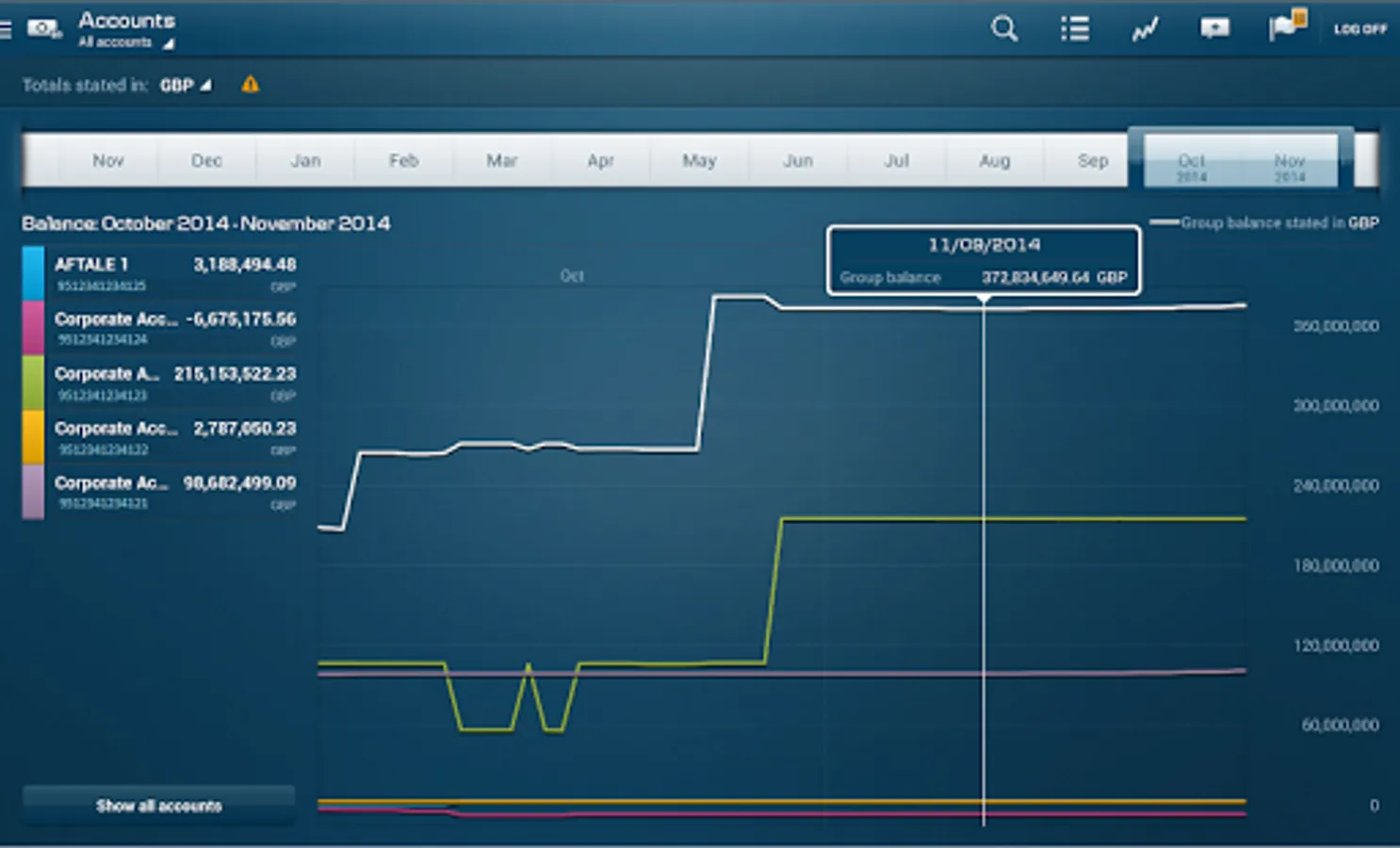This screenshot has height=848, width=1400.
Task: Click the accounts wallet logo icon
Action: [x=43, y=29]
